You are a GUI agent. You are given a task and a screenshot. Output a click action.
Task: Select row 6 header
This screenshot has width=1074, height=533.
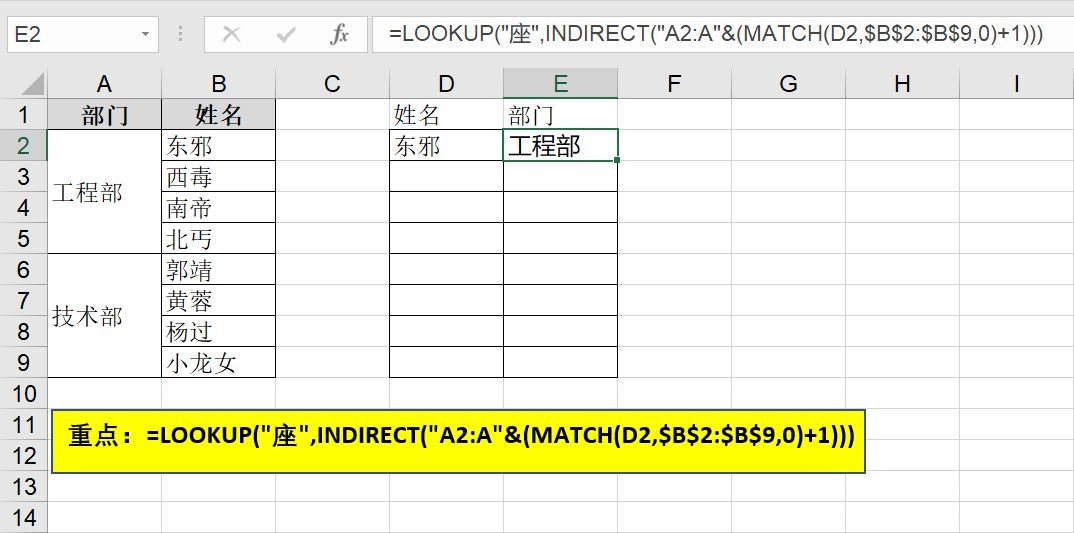(x=23, y=269)
